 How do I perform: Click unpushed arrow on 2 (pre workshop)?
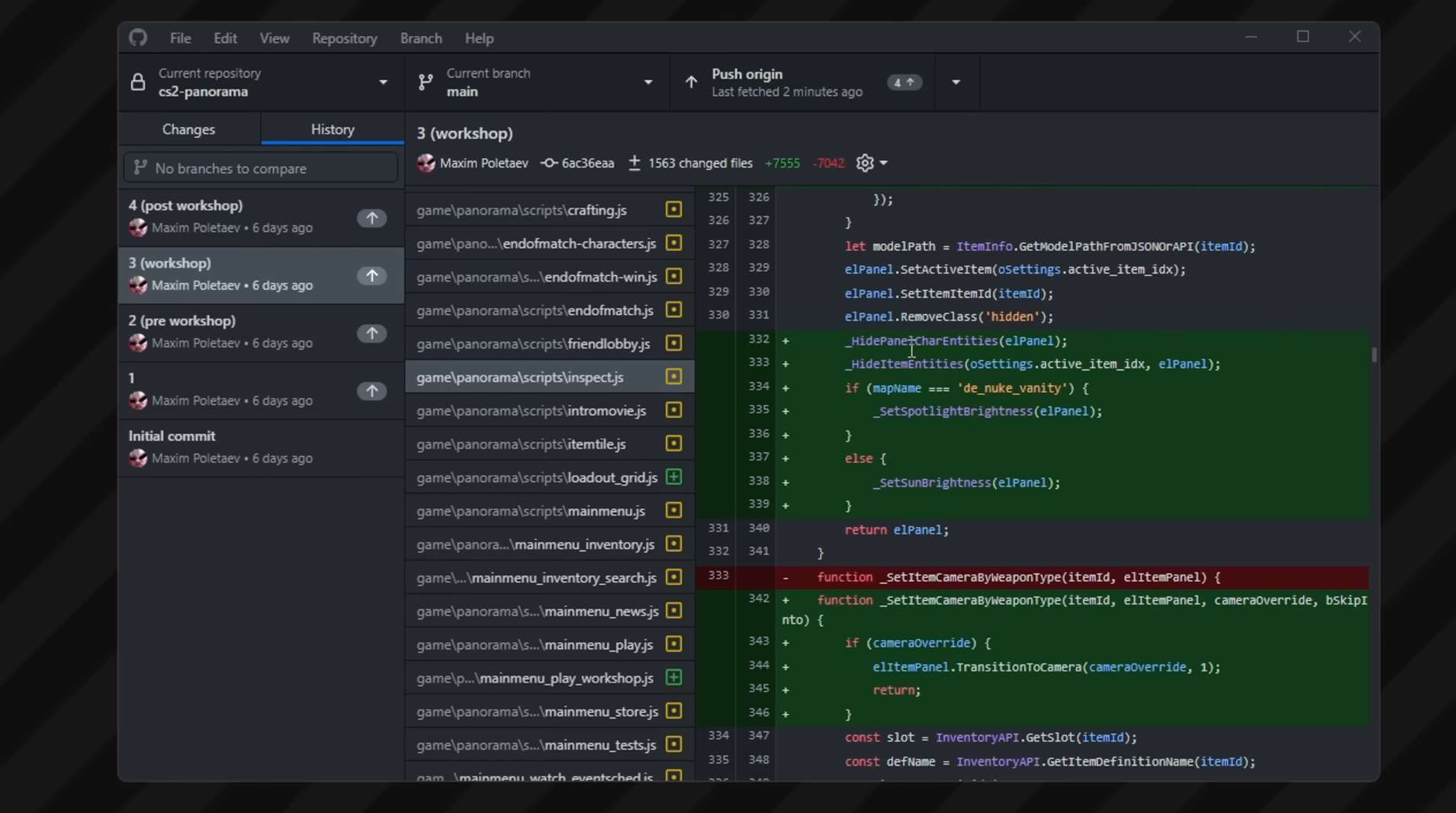[x=372, y=333]
